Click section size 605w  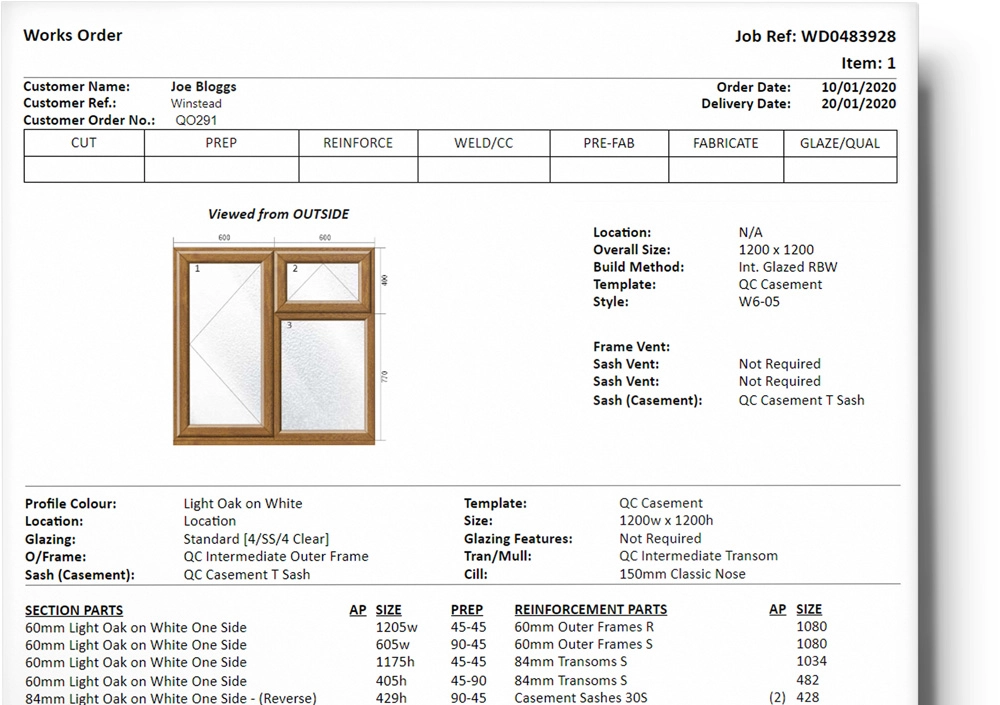[x=392, y=645]
